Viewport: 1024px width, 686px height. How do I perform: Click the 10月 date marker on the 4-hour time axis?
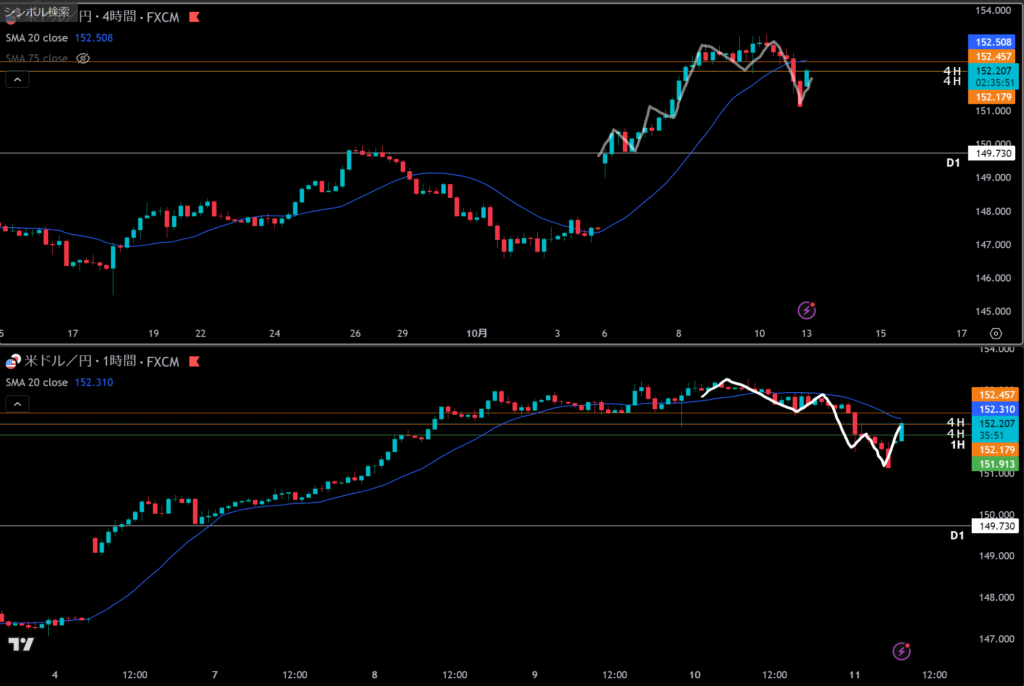[x=478, y=333]
